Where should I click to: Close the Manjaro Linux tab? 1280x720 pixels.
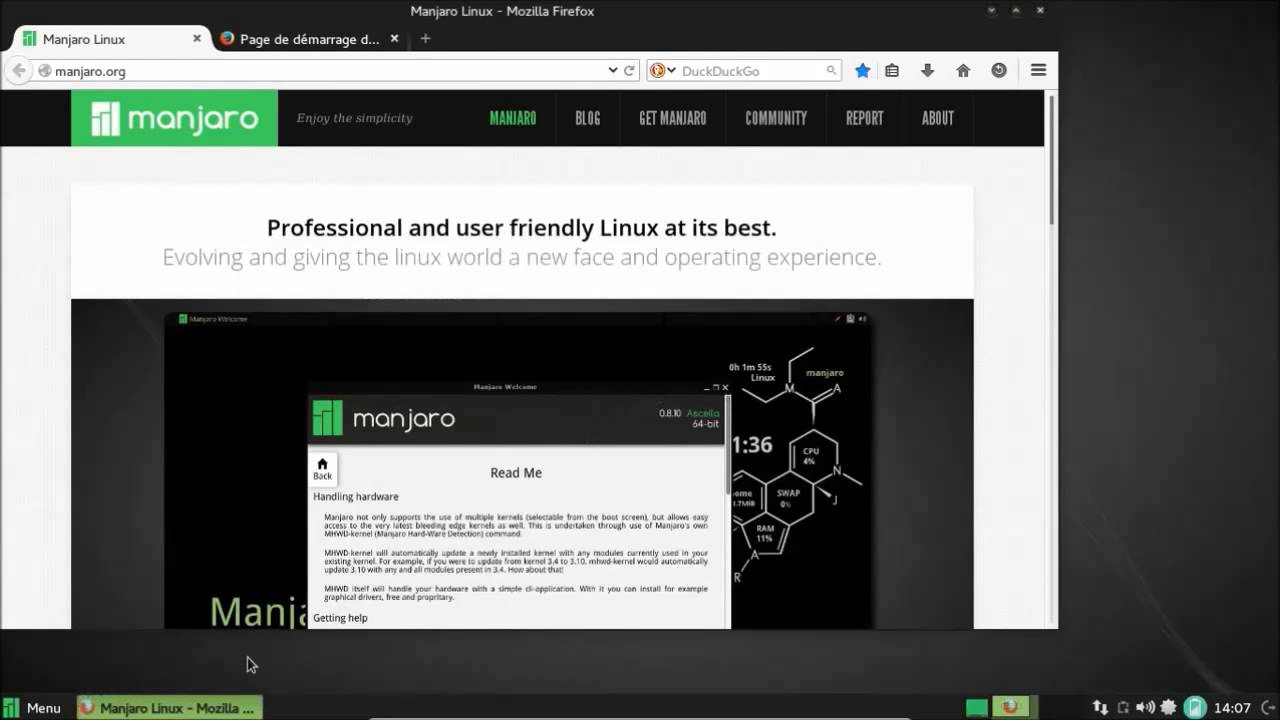coord(197,39)
